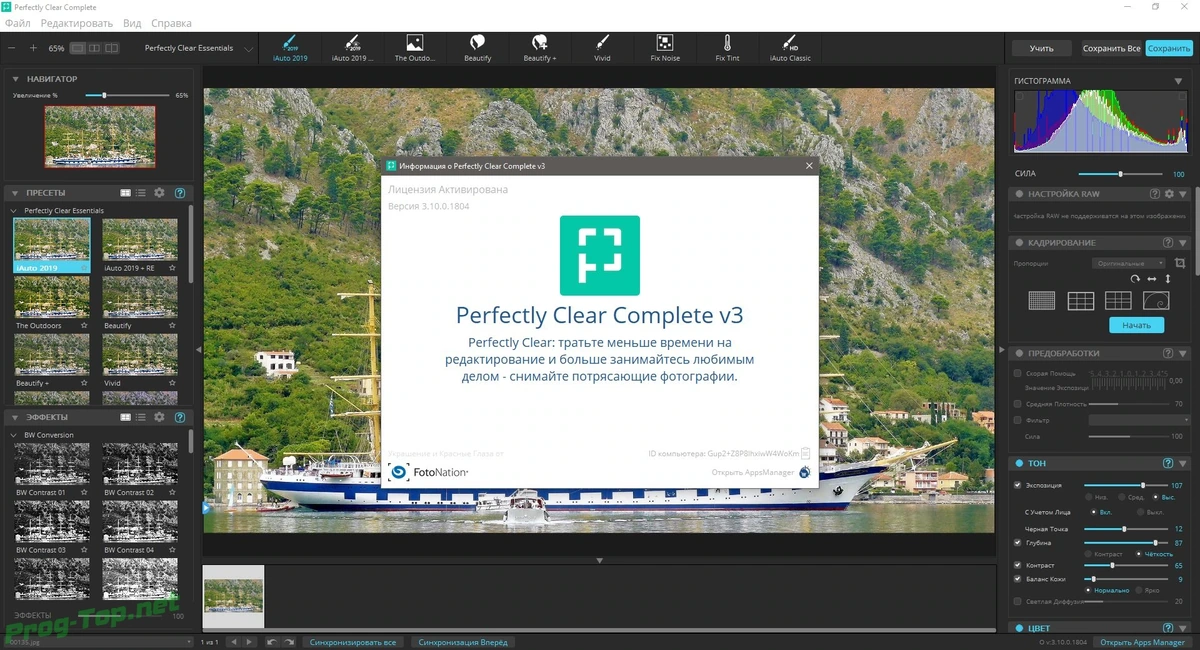Flip the image horizontally

[x=1152, y=279]
